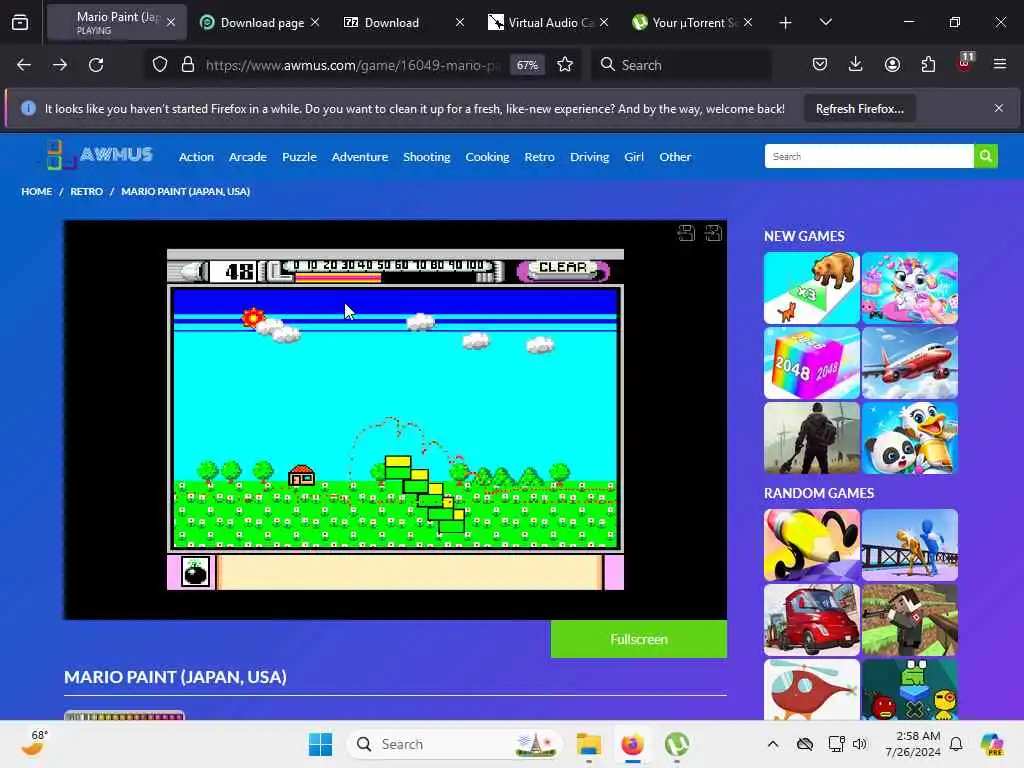Open the Arcade games category
The height and width of the screenshot is (768, 1024).
click(248, 157)
